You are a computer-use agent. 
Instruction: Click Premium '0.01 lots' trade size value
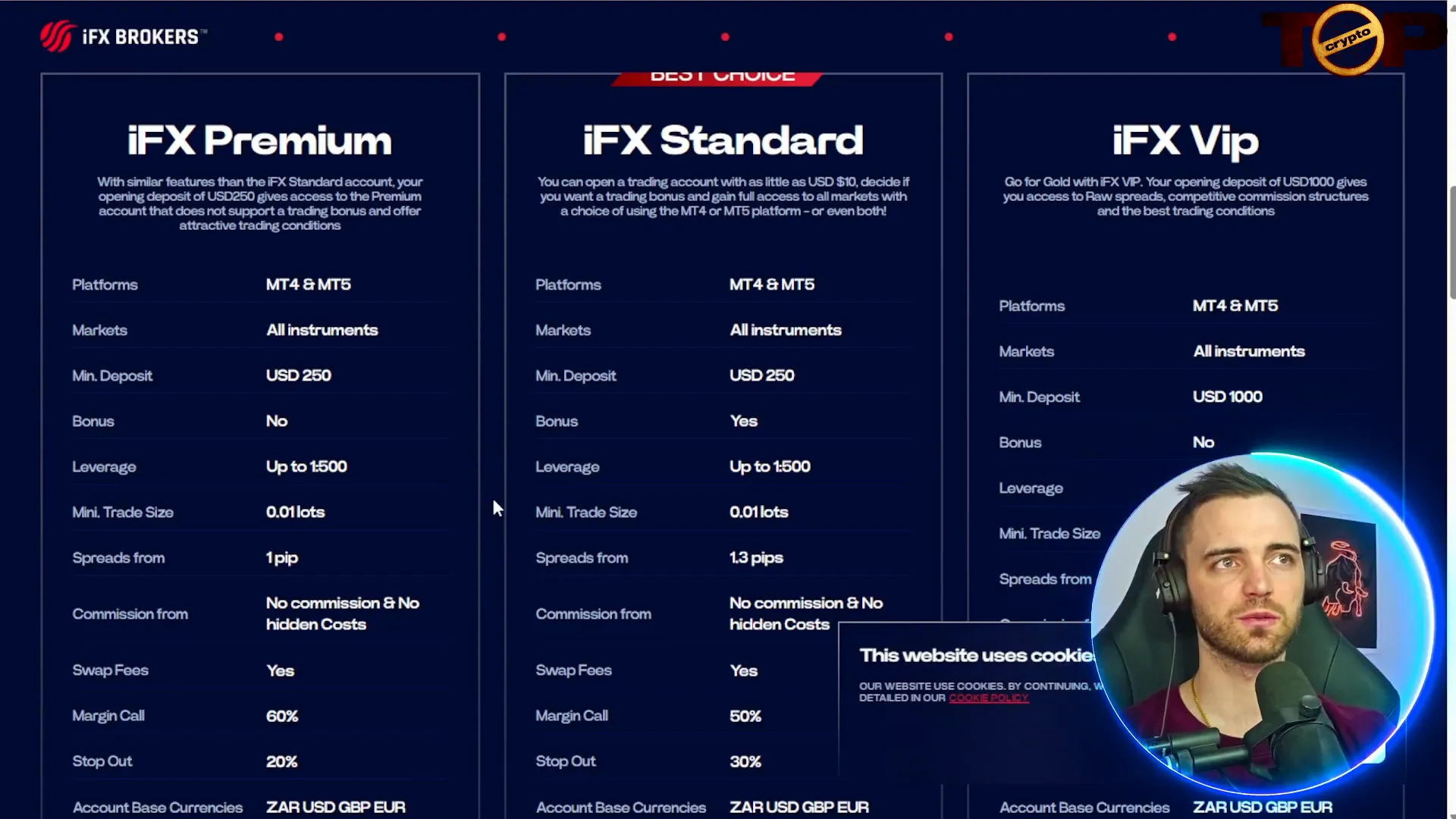click(295, 512)
